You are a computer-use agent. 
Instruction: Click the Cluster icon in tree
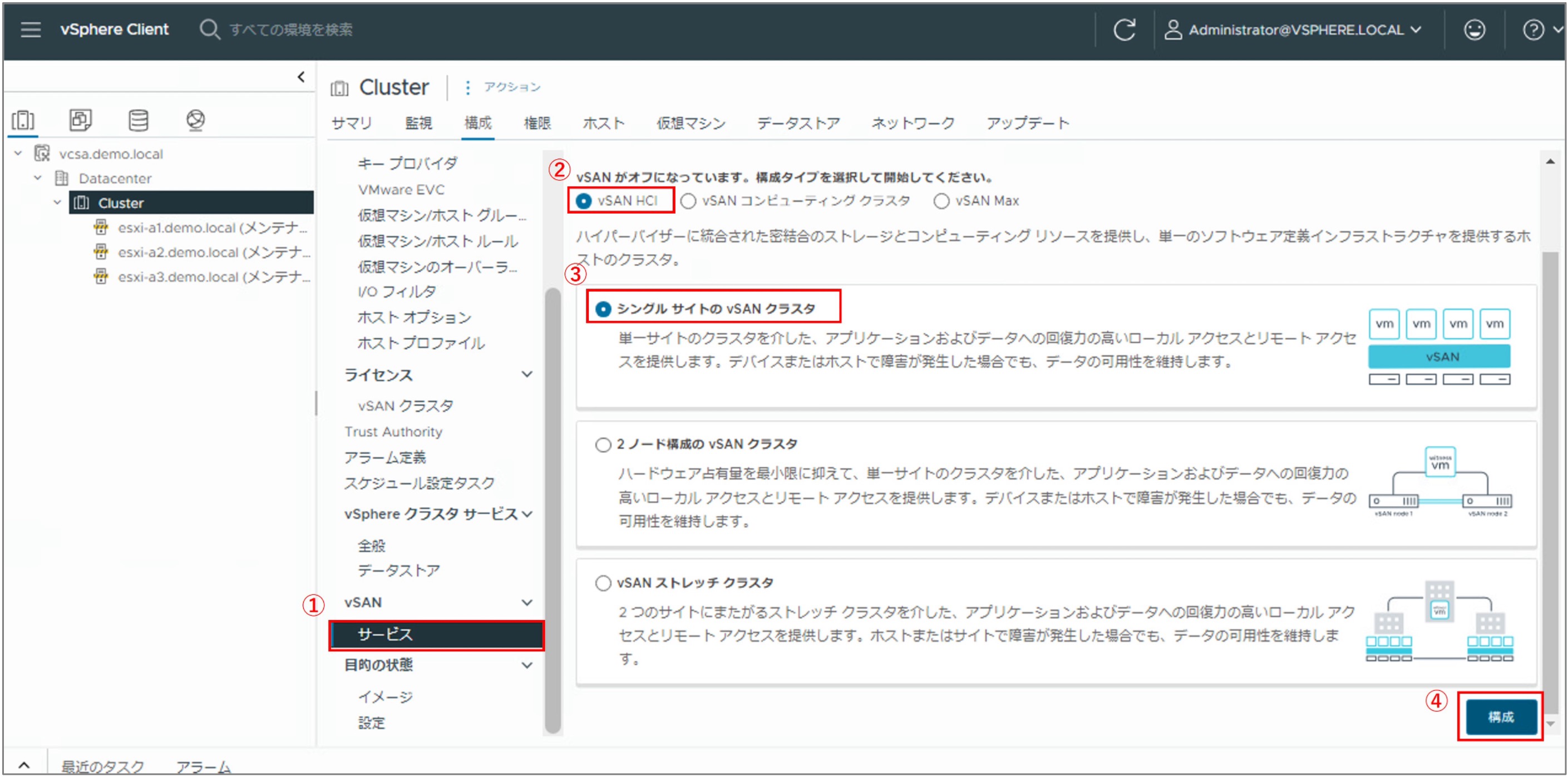pos(81,202)
